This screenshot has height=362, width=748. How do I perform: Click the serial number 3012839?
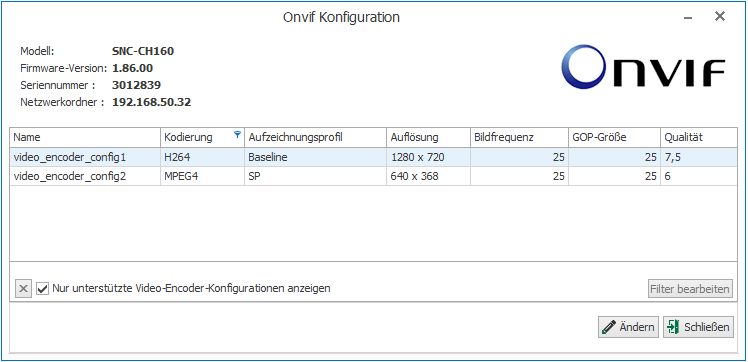pos(136,85)
